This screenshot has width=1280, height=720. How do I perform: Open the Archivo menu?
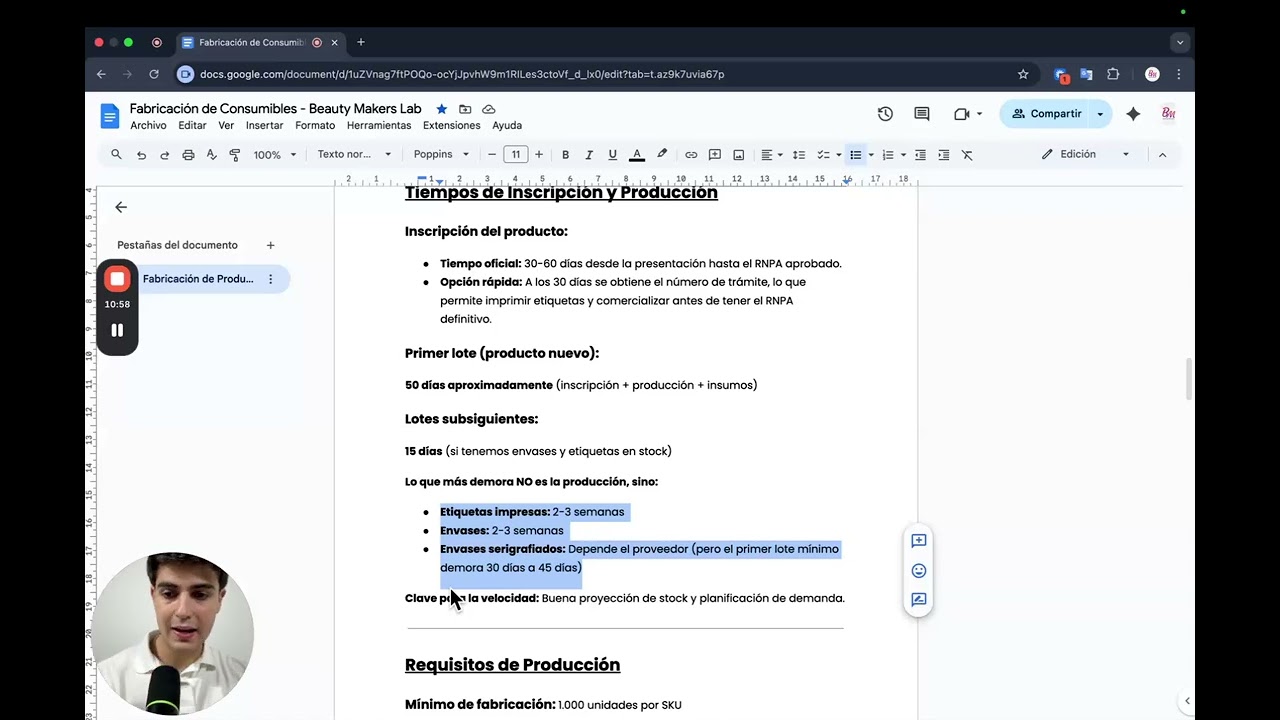(x=148, y=126)
